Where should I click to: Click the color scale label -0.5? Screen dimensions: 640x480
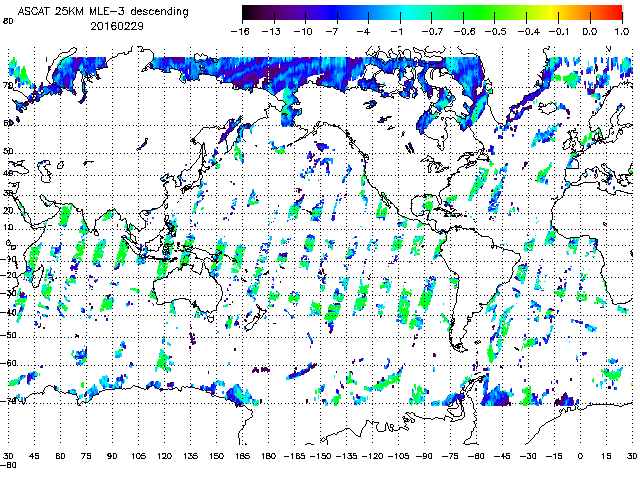click(x=495, y=31)
